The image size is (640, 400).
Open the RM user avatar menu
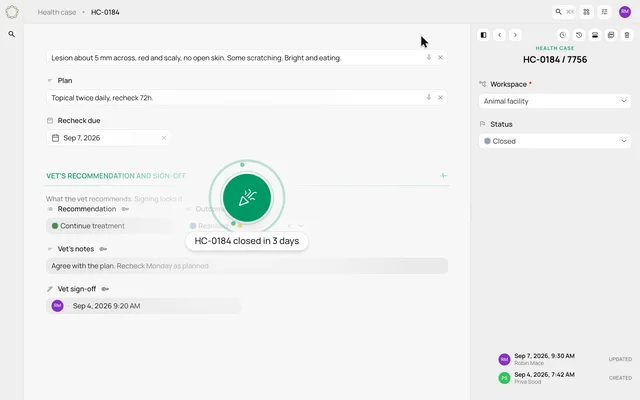point(625,12)
